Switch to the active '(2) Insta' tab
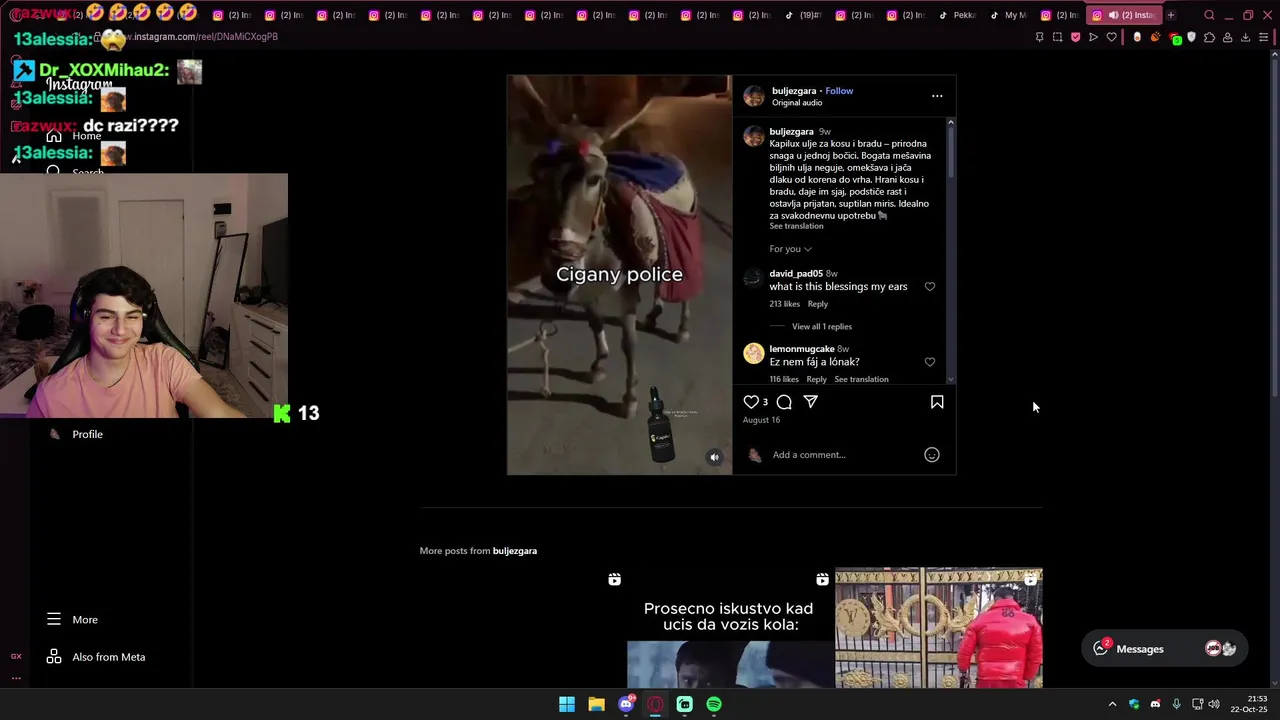1280x720 pixels. [x=1125, y=15]
